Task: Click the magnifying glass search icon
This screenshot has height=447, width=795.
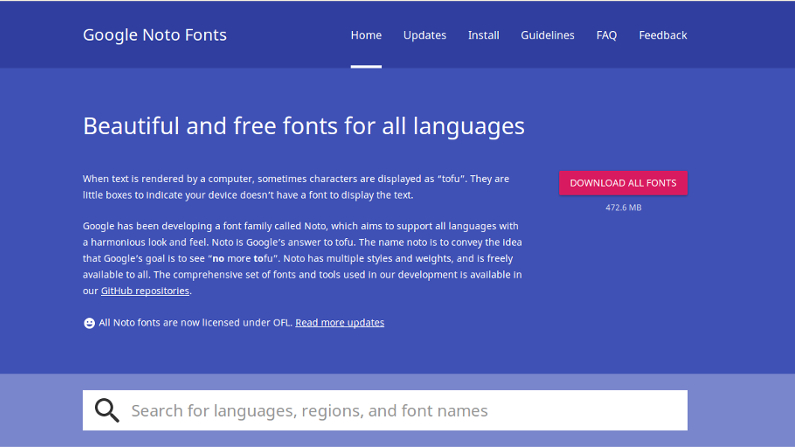Action: coord(107,410)
